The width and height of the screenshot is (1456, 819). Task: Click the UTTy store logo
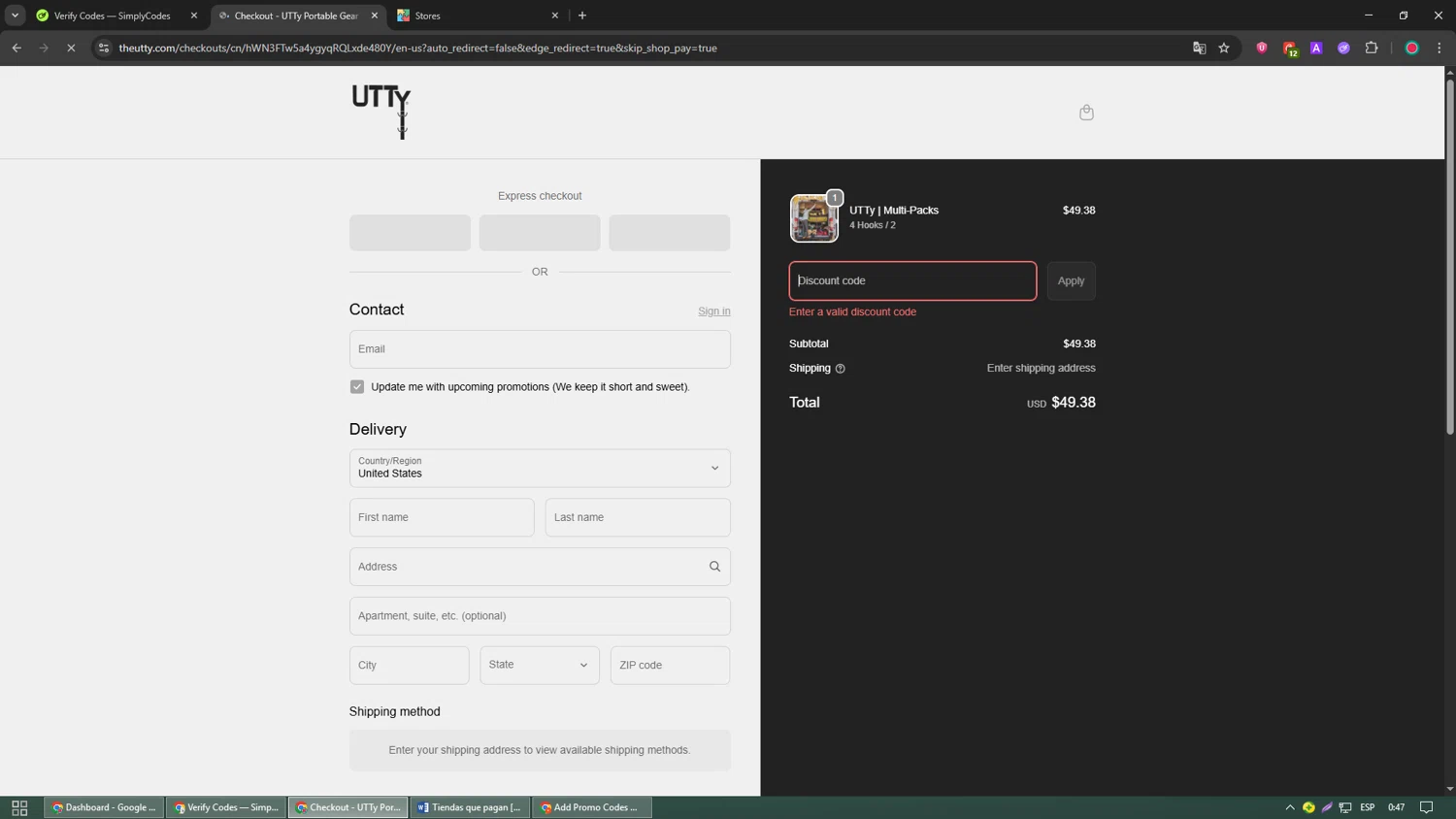pos(381,111)
